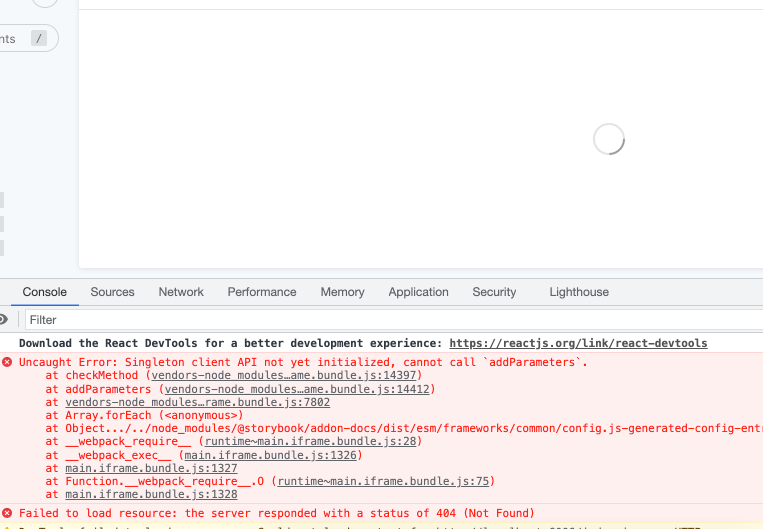Image resolution: width=763 pixels, height=529 pixels.
Task: Select the addon-docs config.js stack trace line
Action: coord(404,428)
